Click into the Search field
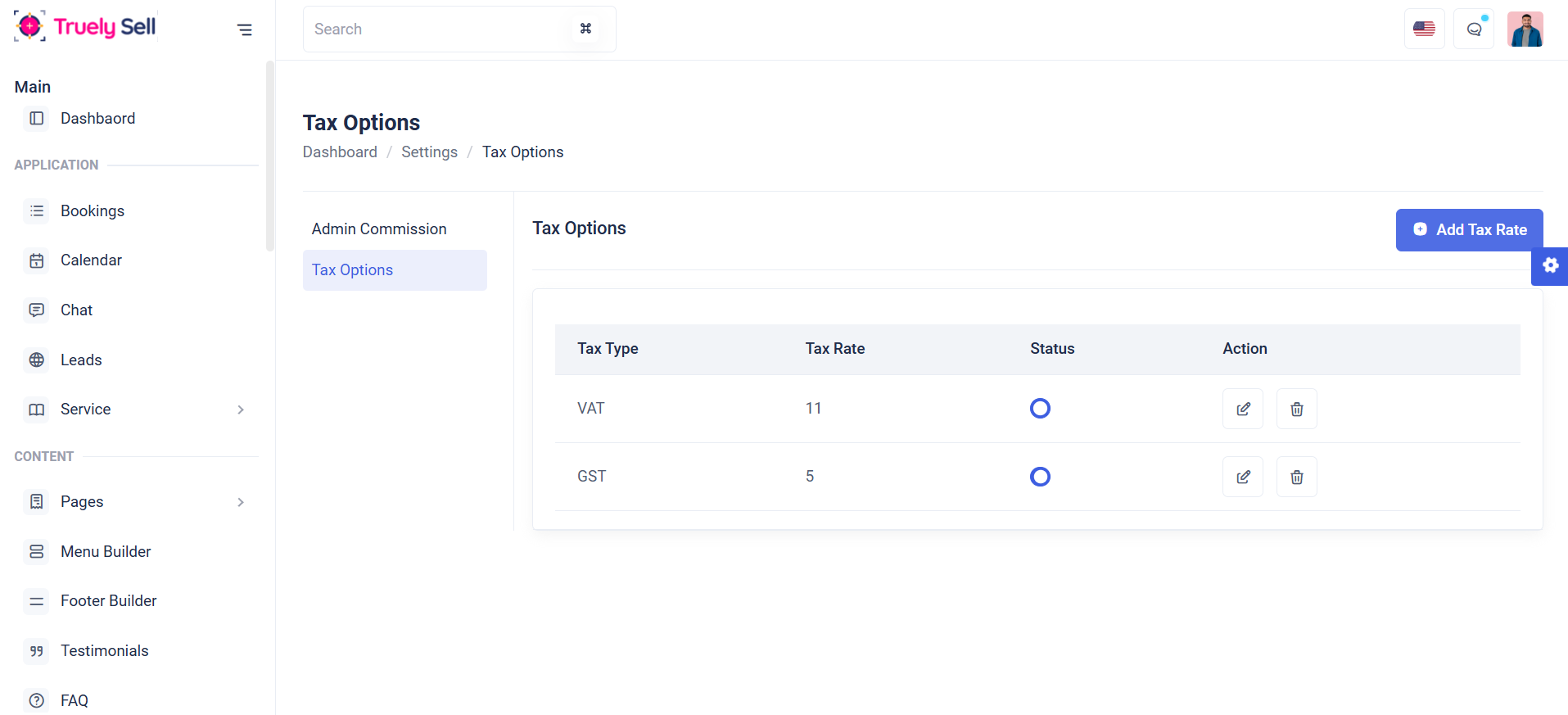The image size is (1568, 715). (438, 29)
